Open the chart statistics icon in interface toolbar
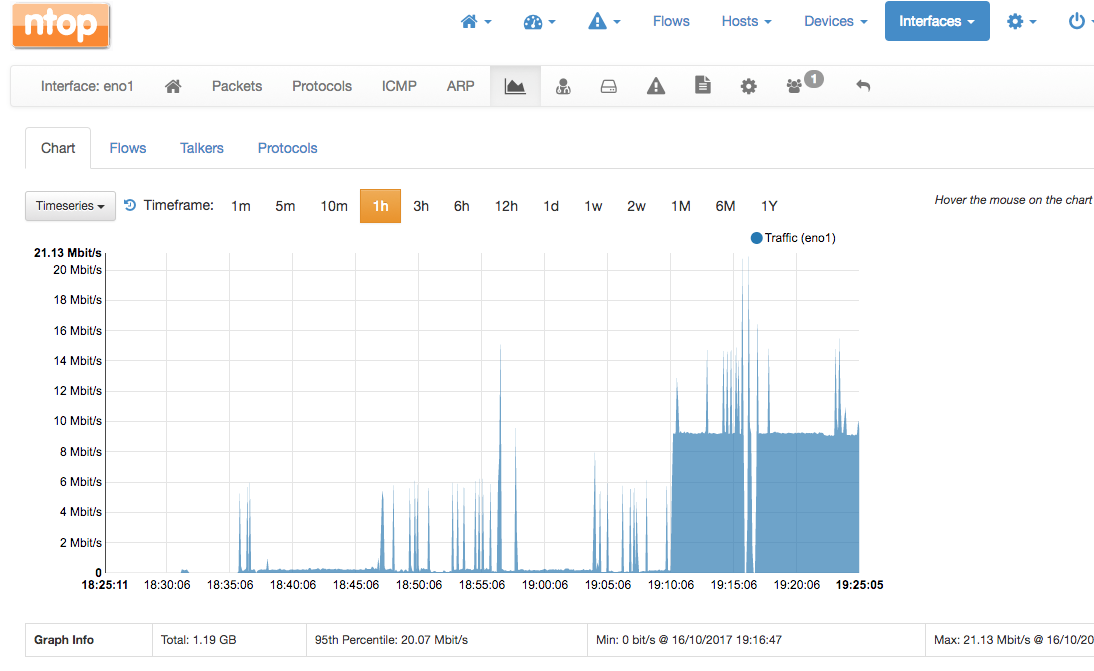Screen dimensions: 1094x671 tap(515, 85)
